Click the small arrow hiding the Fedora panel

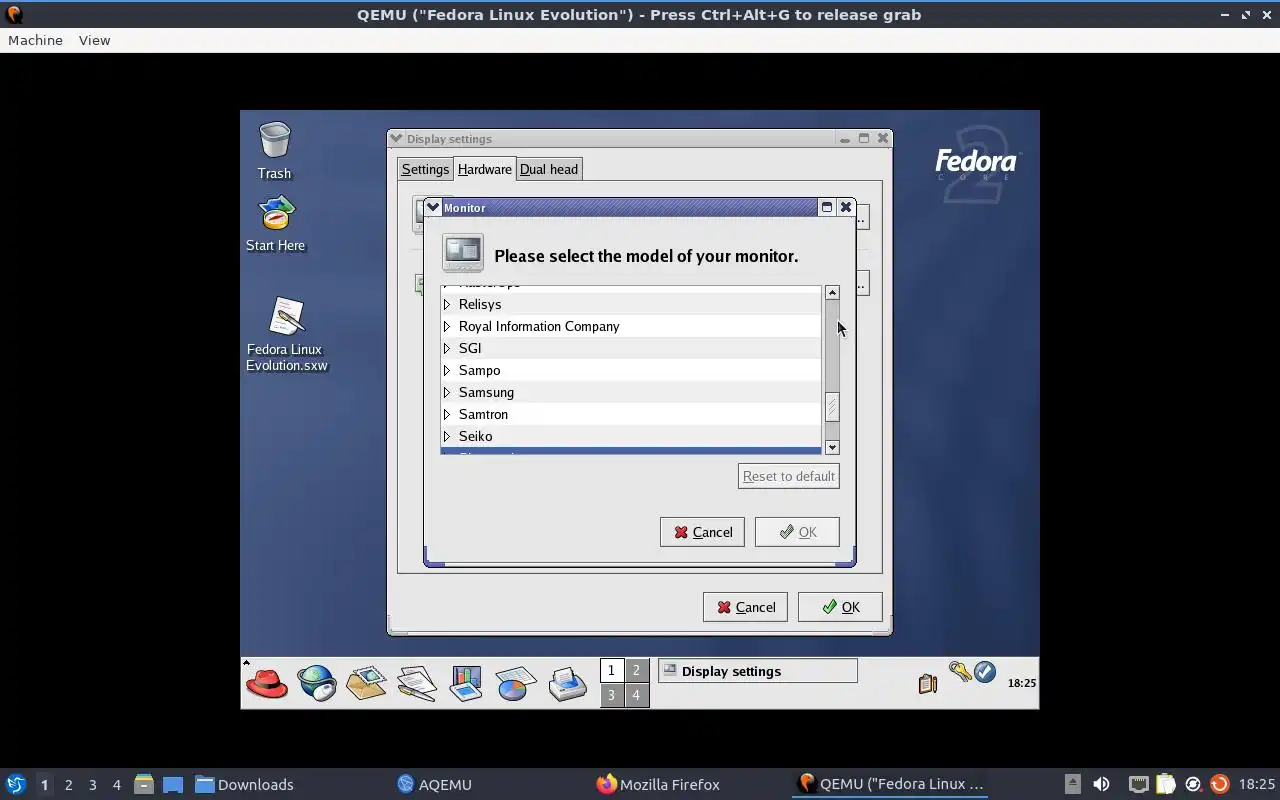pyautogui.click(x=246, y=662)
